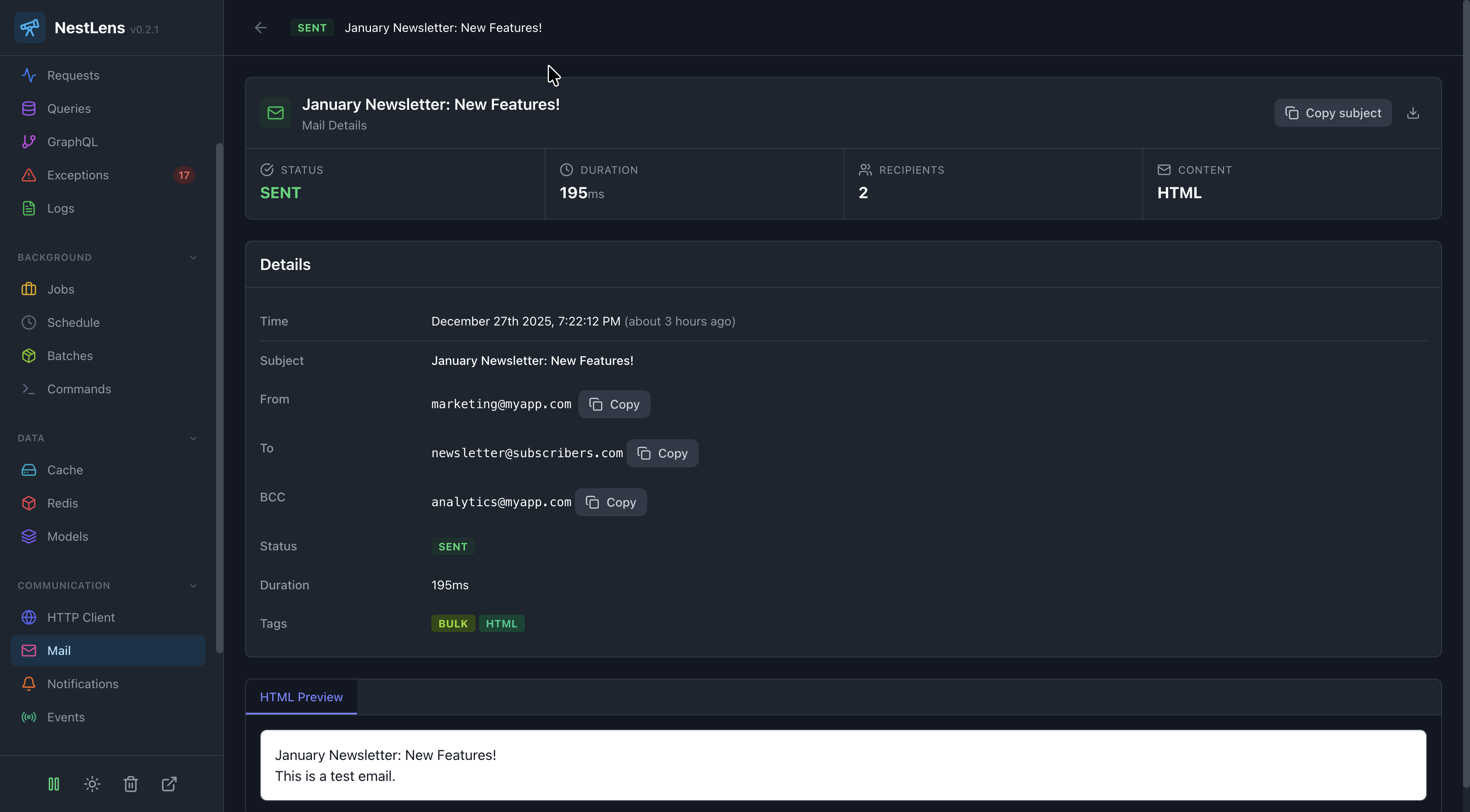Copy the marketing@myapp.com From address
Viewport: 1470px width, 812px height.
pos(614,404)
